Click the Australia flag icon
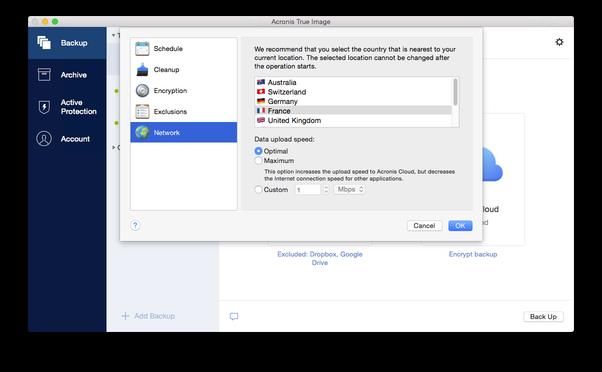This screenshot has width=602, height=372. (x=261, y=82)
